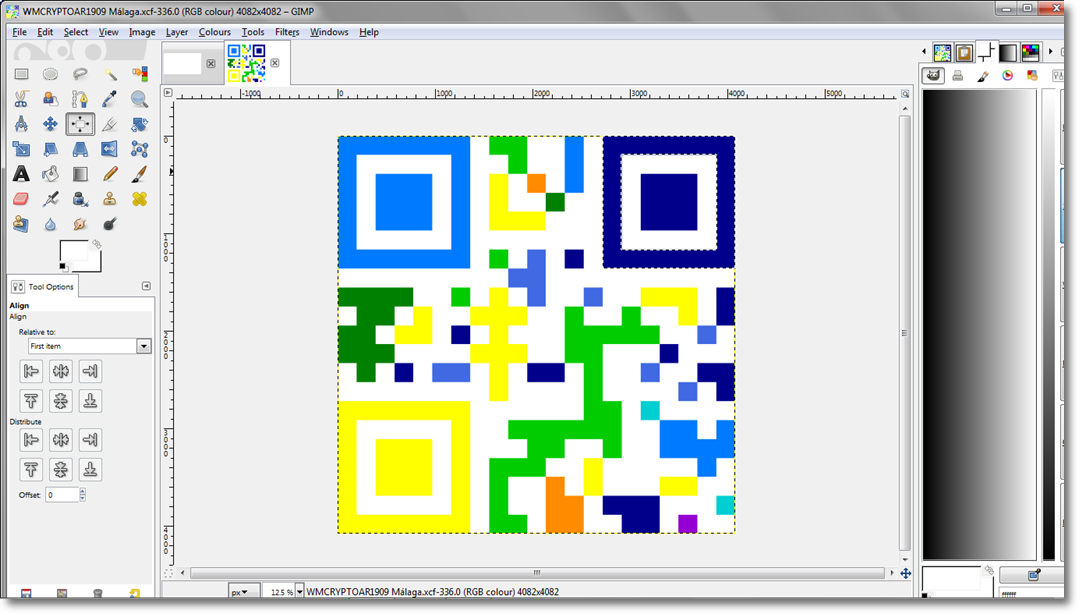The image size is (1080, 615).
Task: Select the Colour Picker eyedropper tool
Action: [x=110, y=99]
